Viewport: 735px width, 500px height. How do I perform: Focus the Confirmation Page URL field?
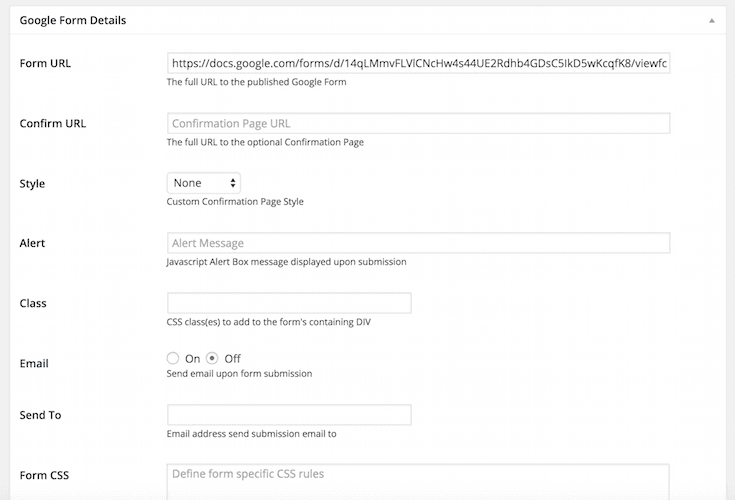418,123
